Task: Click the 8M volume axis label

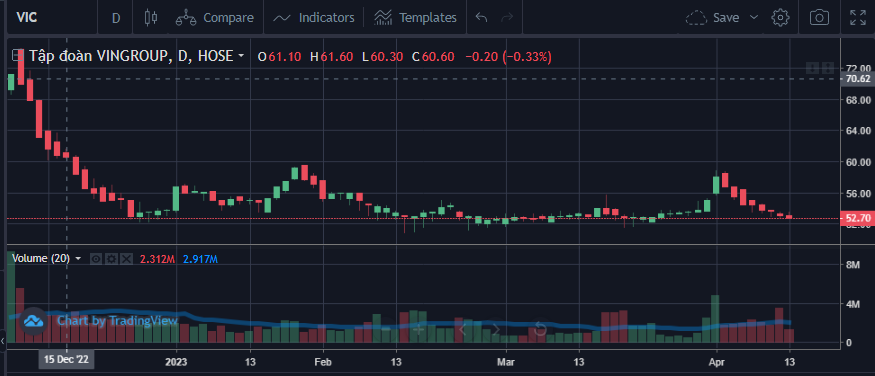Action: (852, 266)
